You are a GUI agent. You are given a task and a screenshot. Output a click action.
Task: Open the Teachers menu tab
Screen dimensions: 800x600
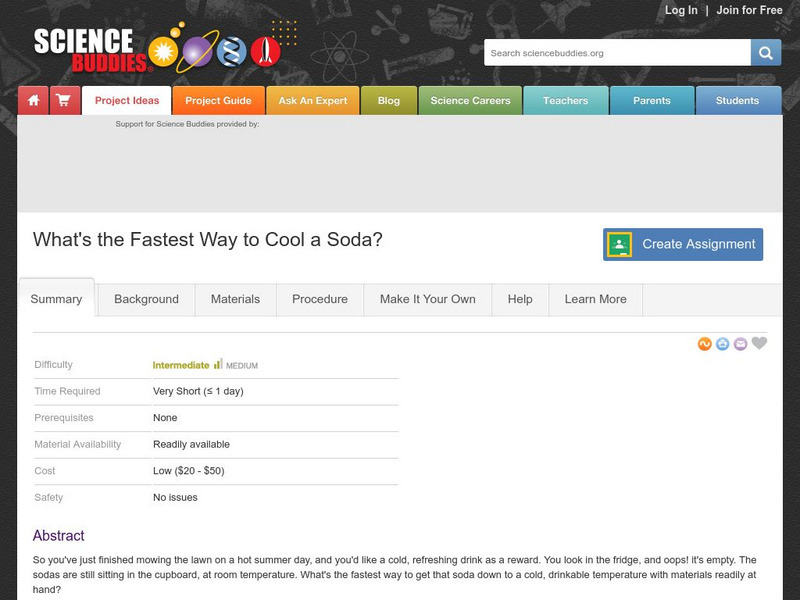tap(566, 101)
